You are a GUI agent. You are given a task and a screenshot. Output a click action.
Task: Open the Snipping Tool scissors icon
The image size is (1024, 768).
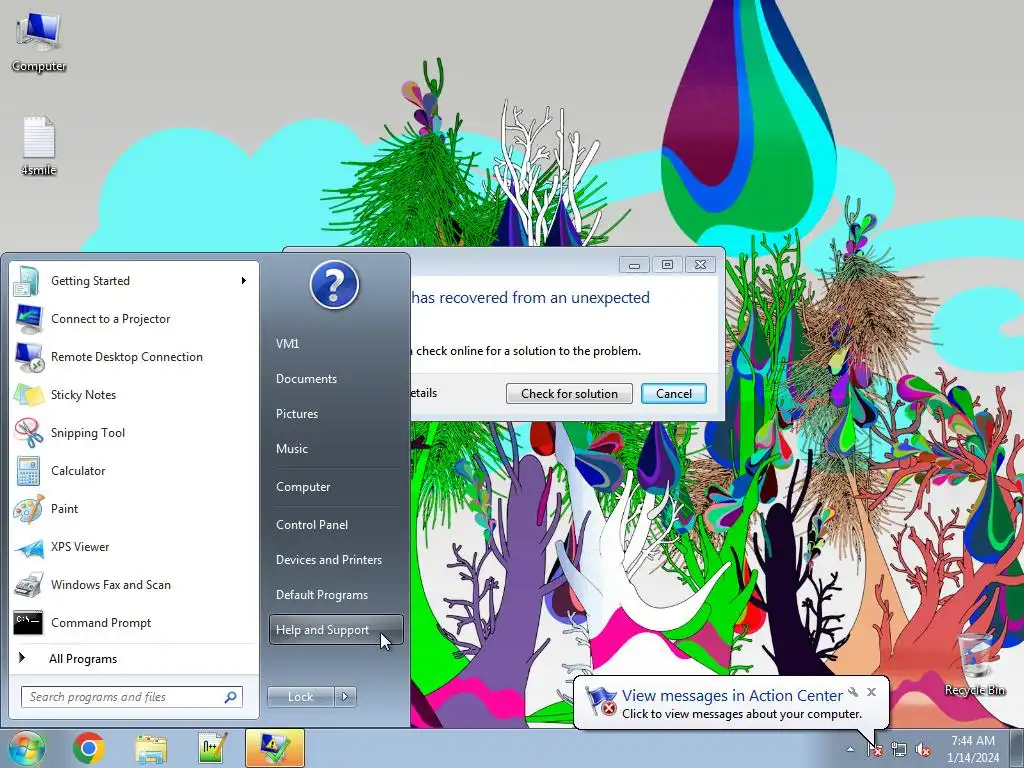[27, 433]
